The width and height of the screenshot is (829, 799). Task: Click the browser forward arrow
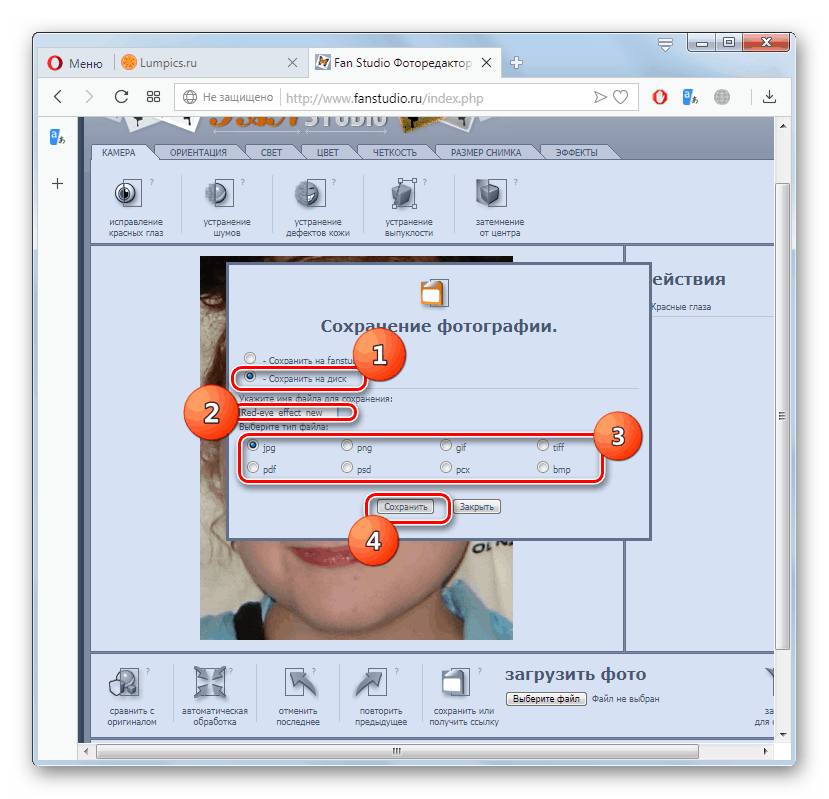[89, 97]
